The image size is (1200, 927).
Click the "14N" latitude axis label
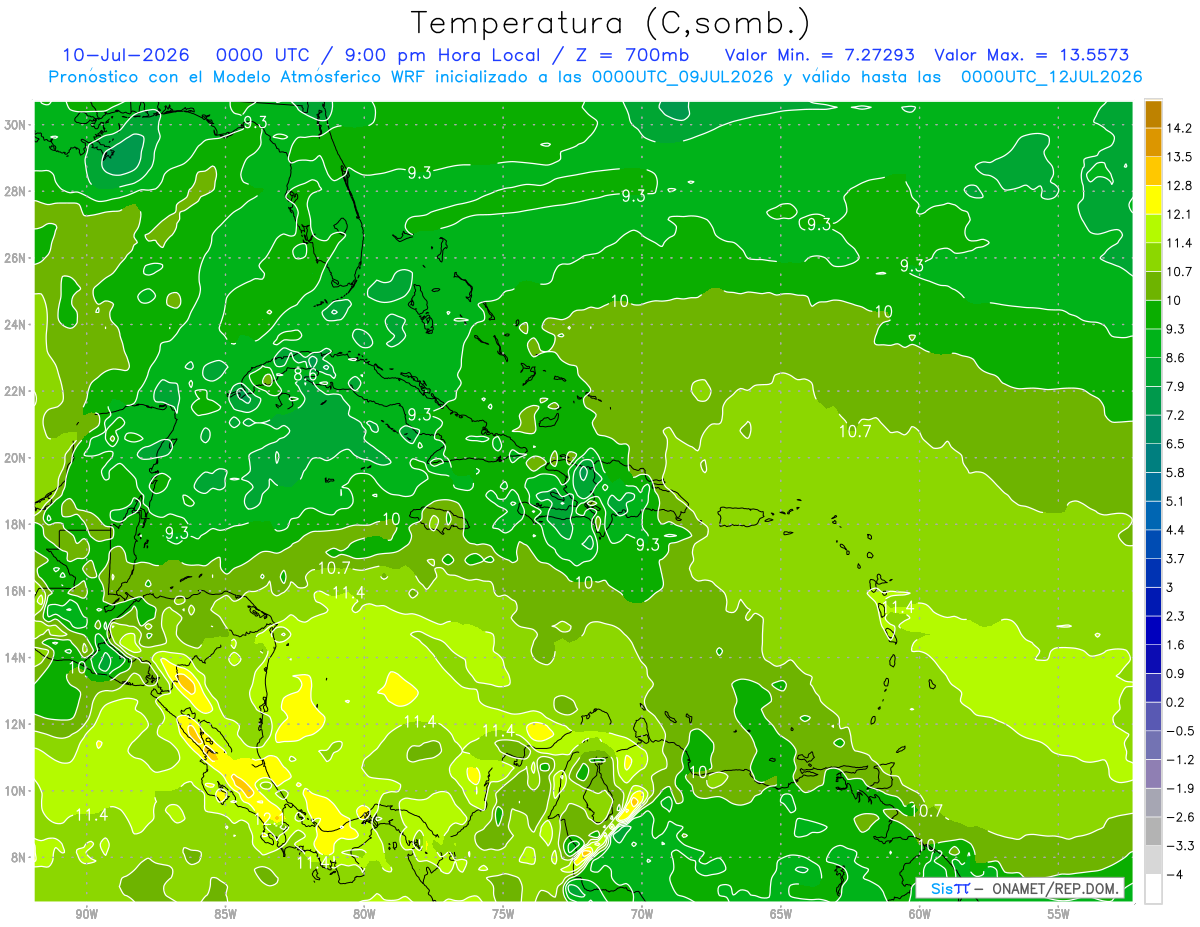tap(15, 657)
